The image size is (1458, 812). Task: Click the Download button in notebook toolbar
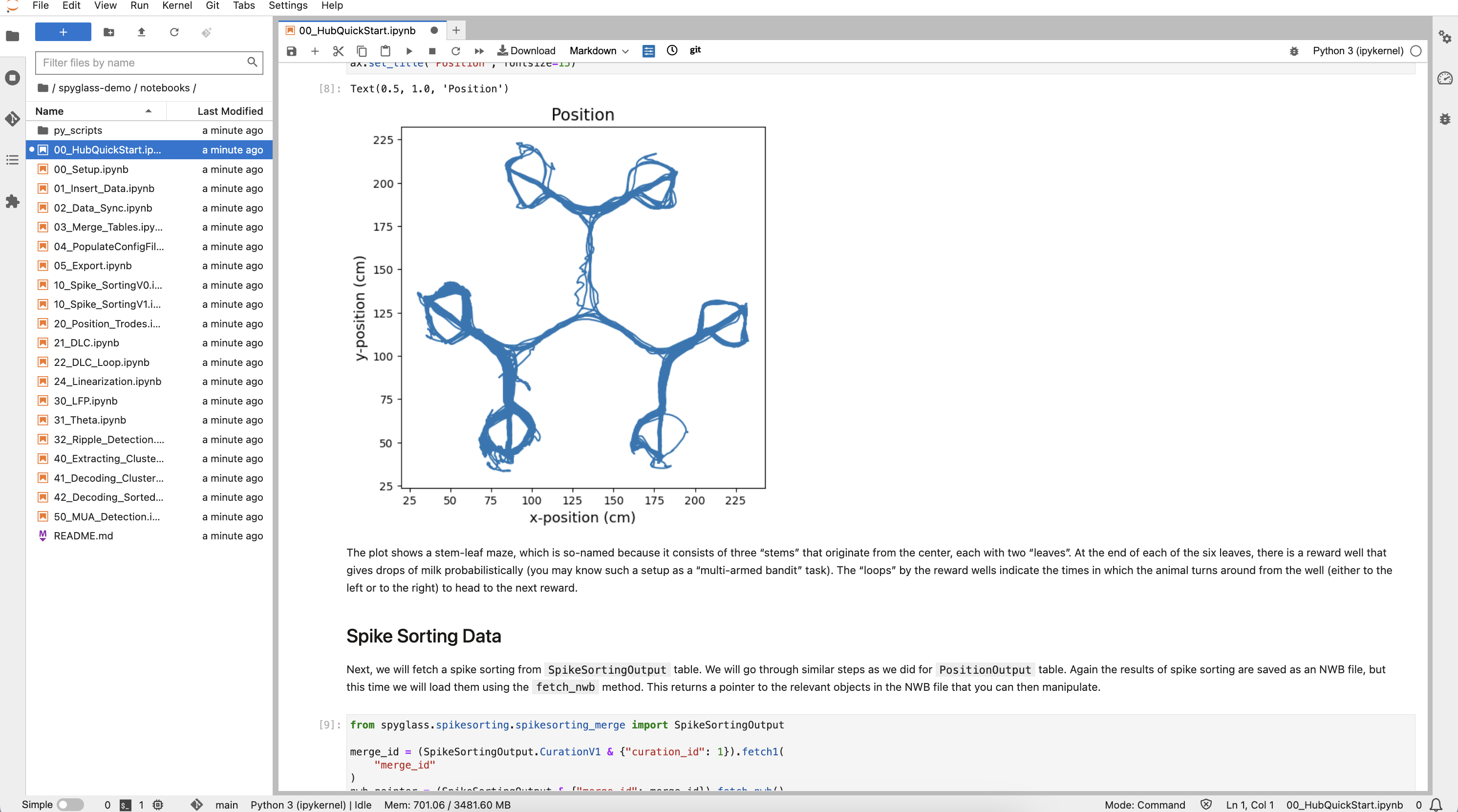(526, 51)
